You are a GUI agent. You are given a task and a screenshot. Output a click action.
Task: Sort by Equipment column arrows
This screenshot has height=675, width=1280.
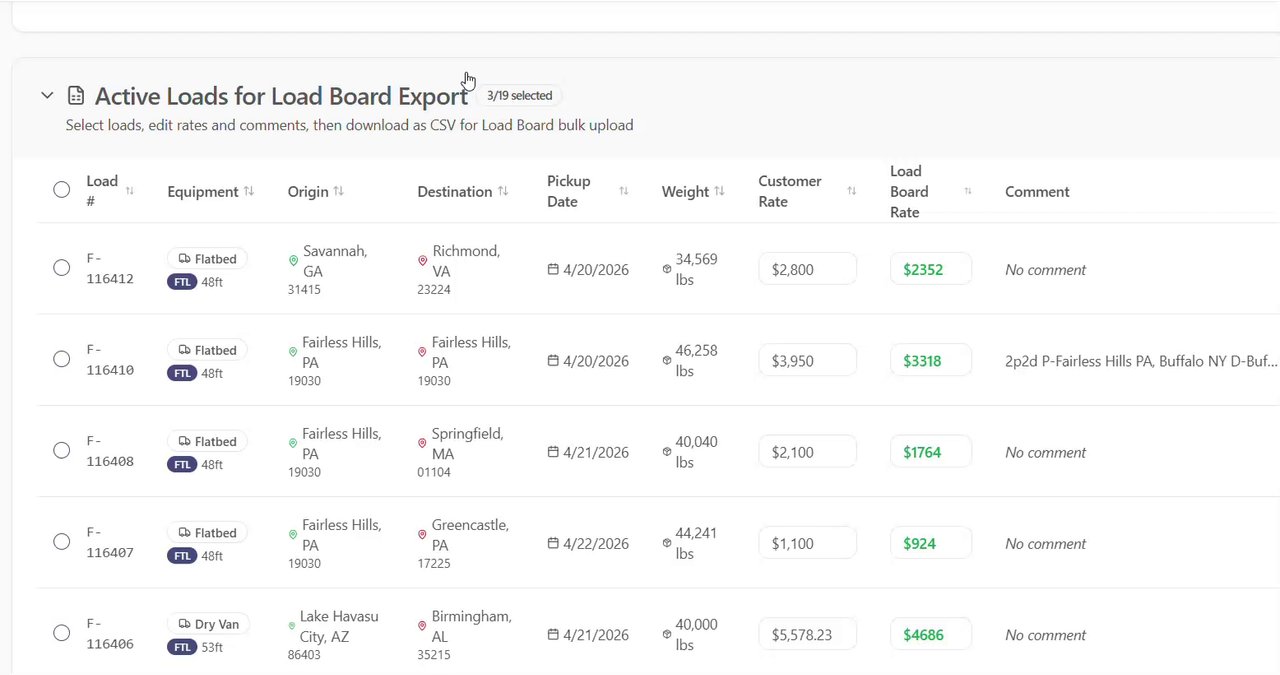249,191
